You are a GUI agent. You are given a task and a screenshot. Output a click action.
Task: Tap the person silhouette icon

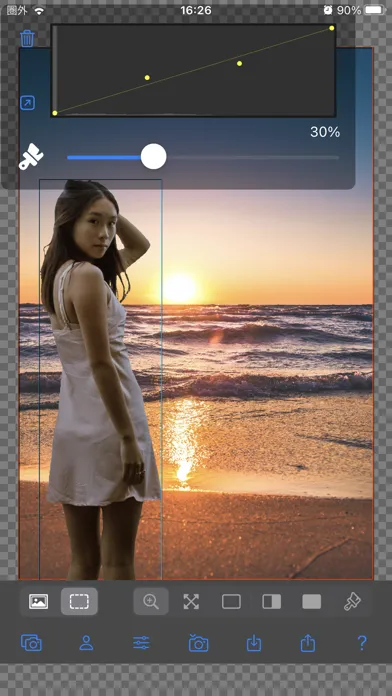tap(87, 643)
